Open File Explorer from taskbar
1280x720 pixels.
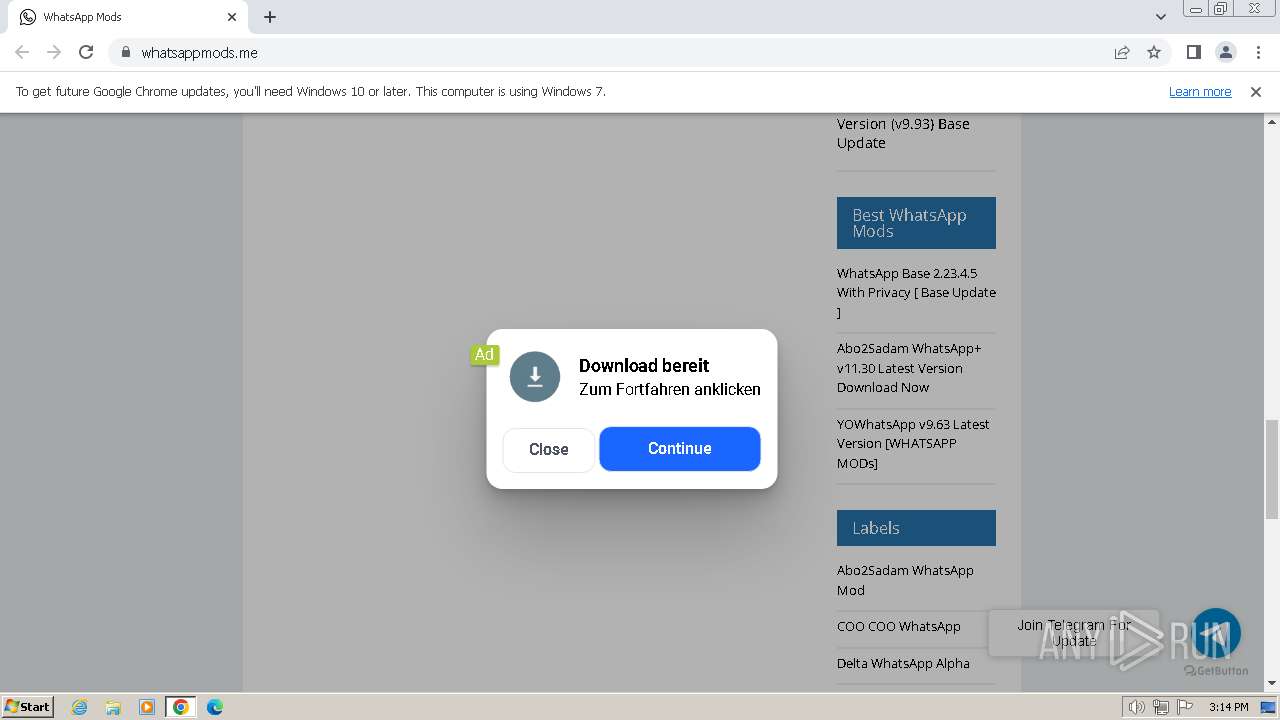(113, 707)
